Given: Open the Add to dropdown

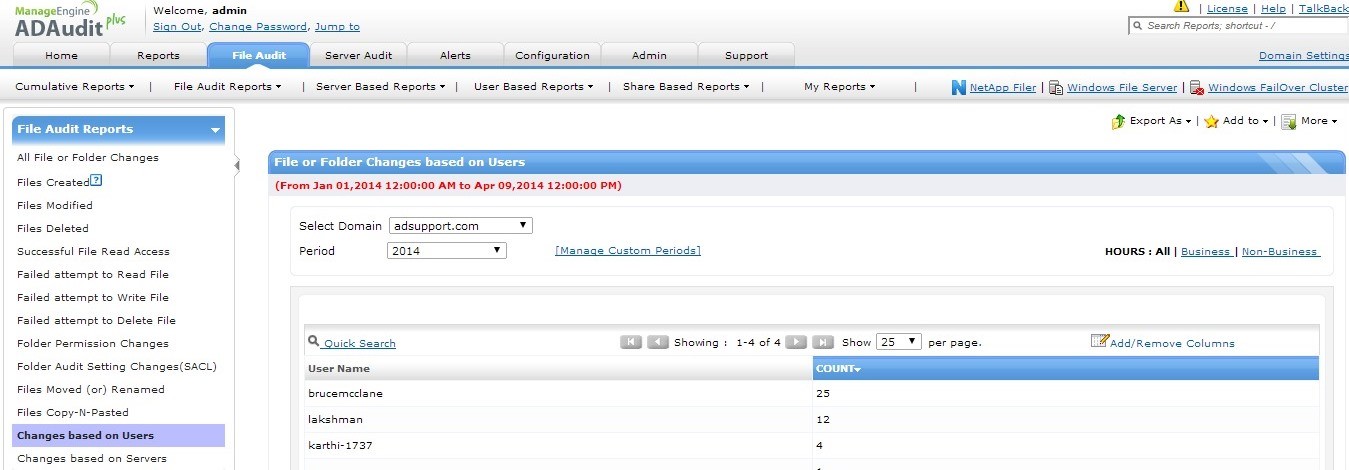Looking at the screenshot, I should tap(1245, 121).
